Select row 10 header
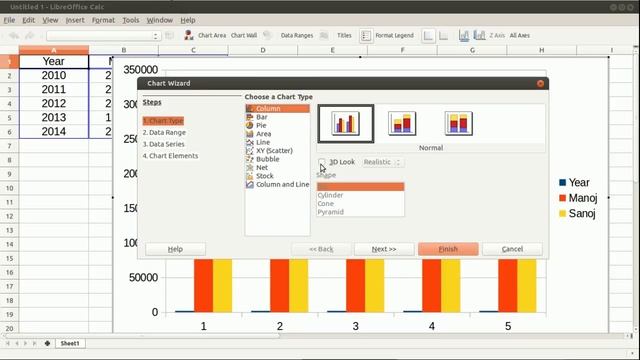Image resolution: width=640 pixels, height=360 pixels. pos(9,188)
